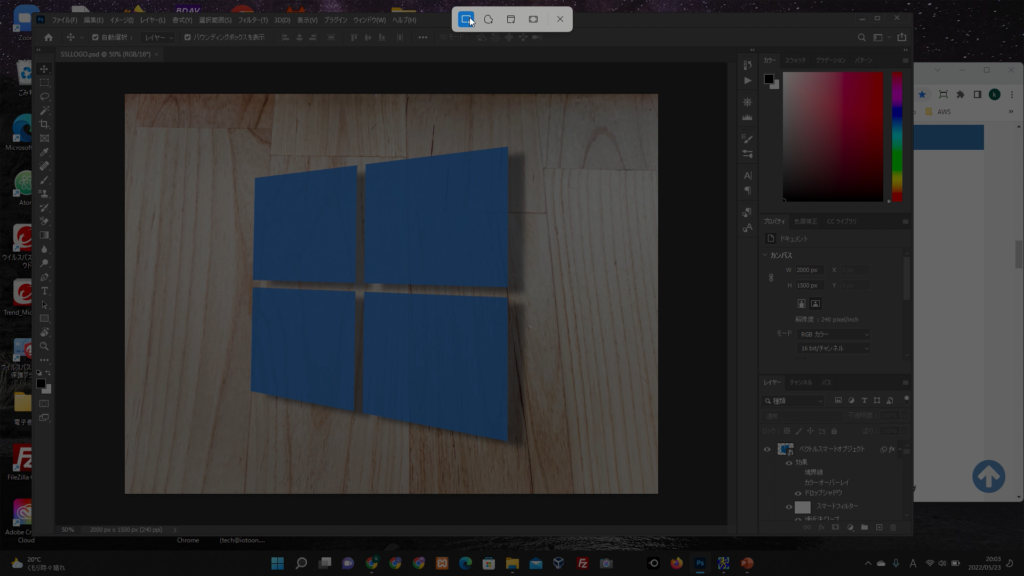
Task: Toggle visibility of スマートフィルター
Action: [x=789, y=507]
